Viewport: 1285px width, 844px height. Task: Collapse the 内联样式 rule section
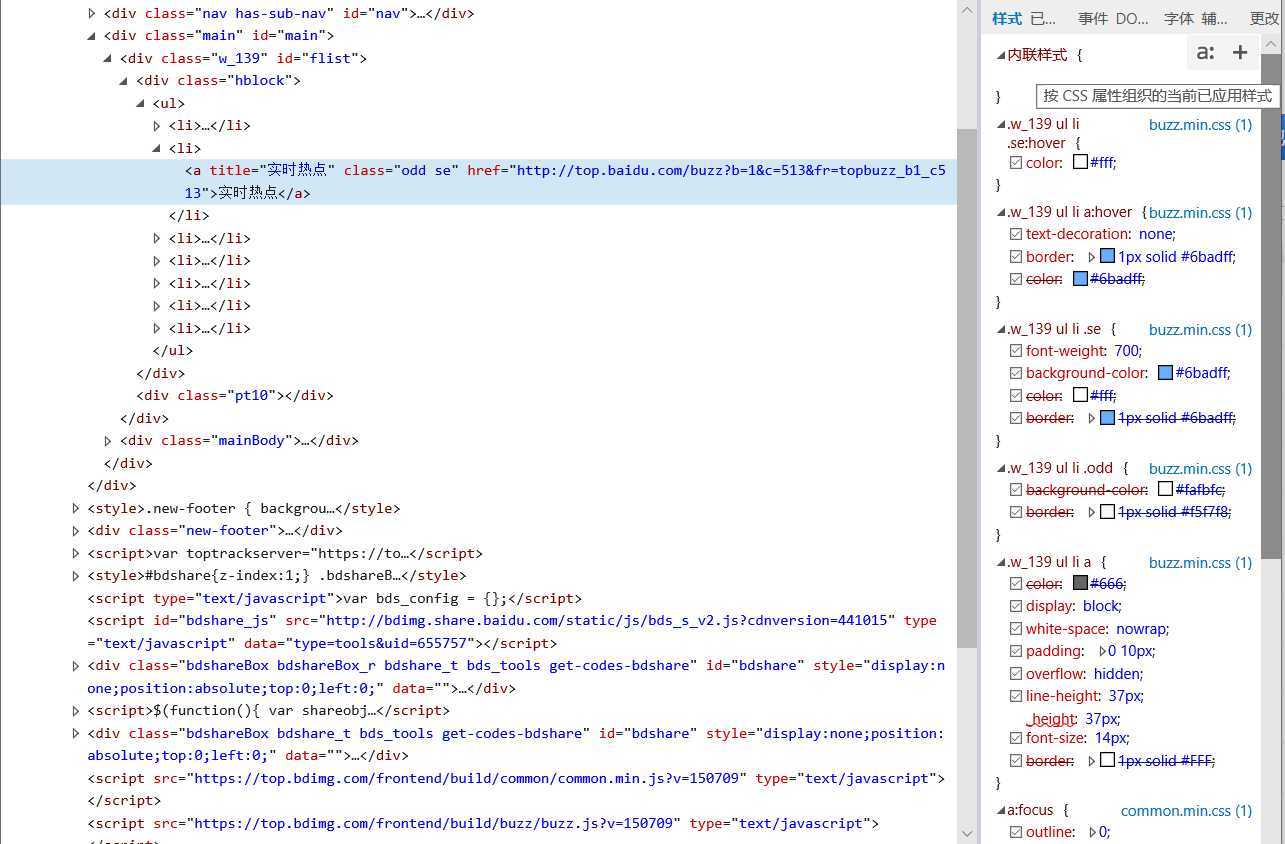point(1001,55)
